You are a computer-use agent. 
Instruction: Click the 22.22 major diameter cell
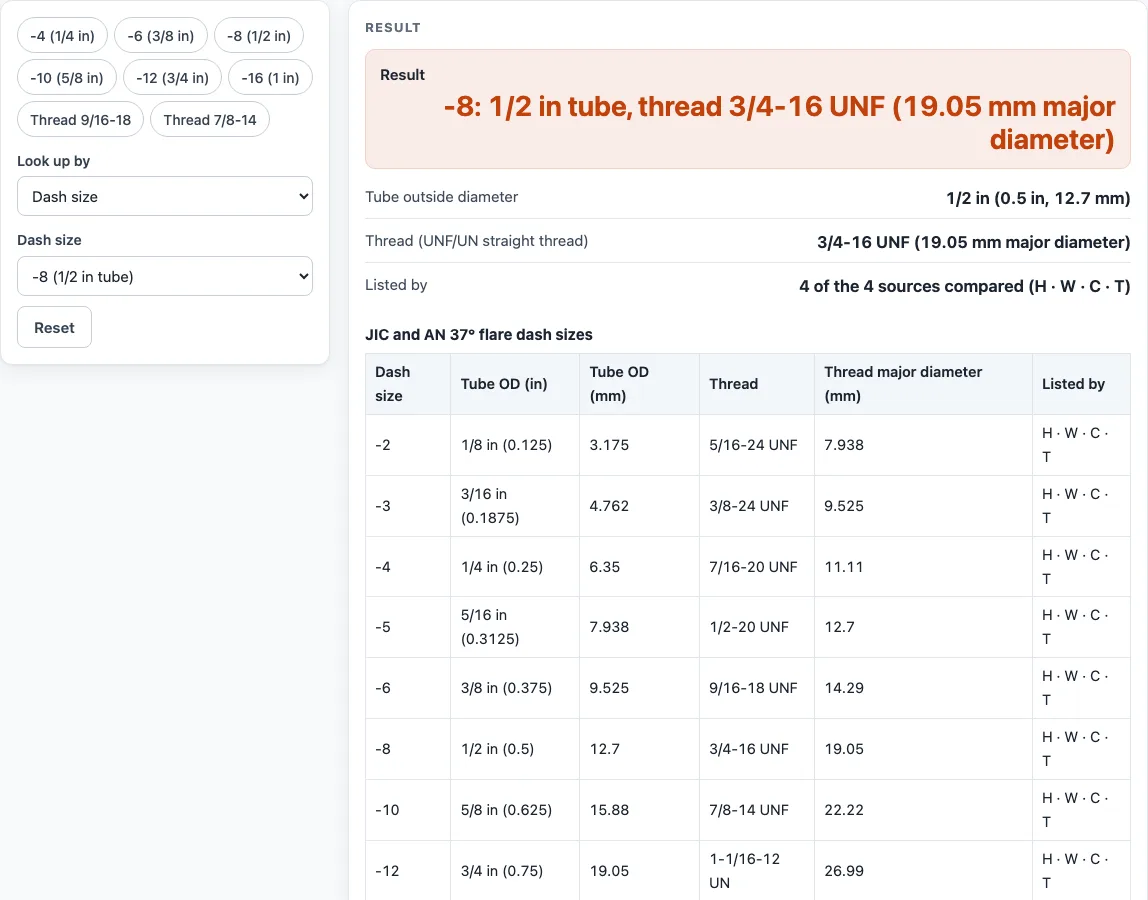click(922, 810)
